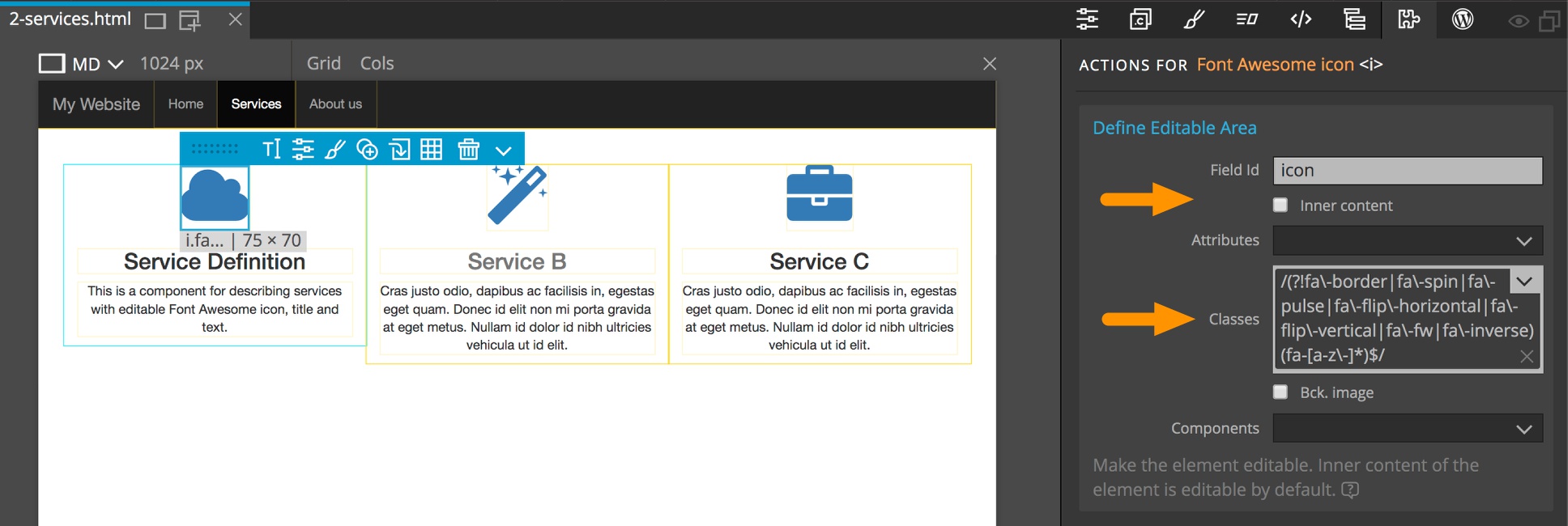The image size is (1568, 526).
Task: Click the Font Awesome icon title text
Action: [x=1275, y=65]
